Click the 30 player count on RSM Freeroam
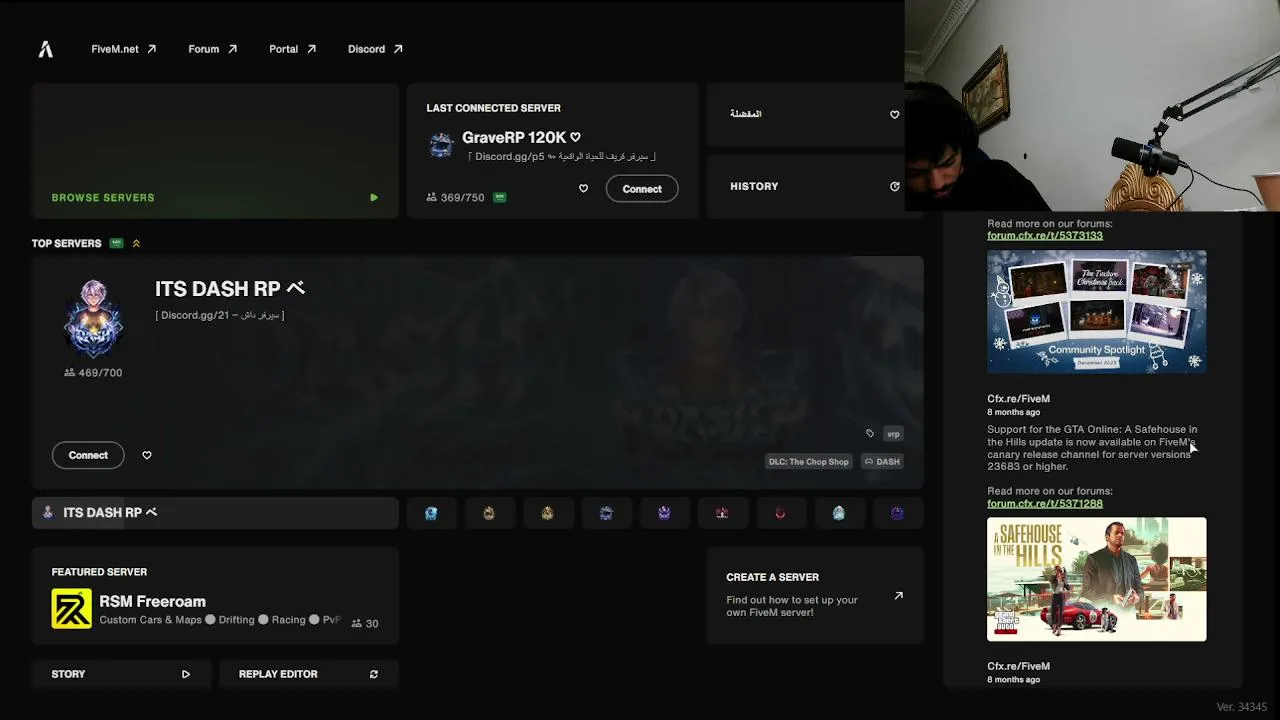The image size is (1280, 720). coord(365,623)
